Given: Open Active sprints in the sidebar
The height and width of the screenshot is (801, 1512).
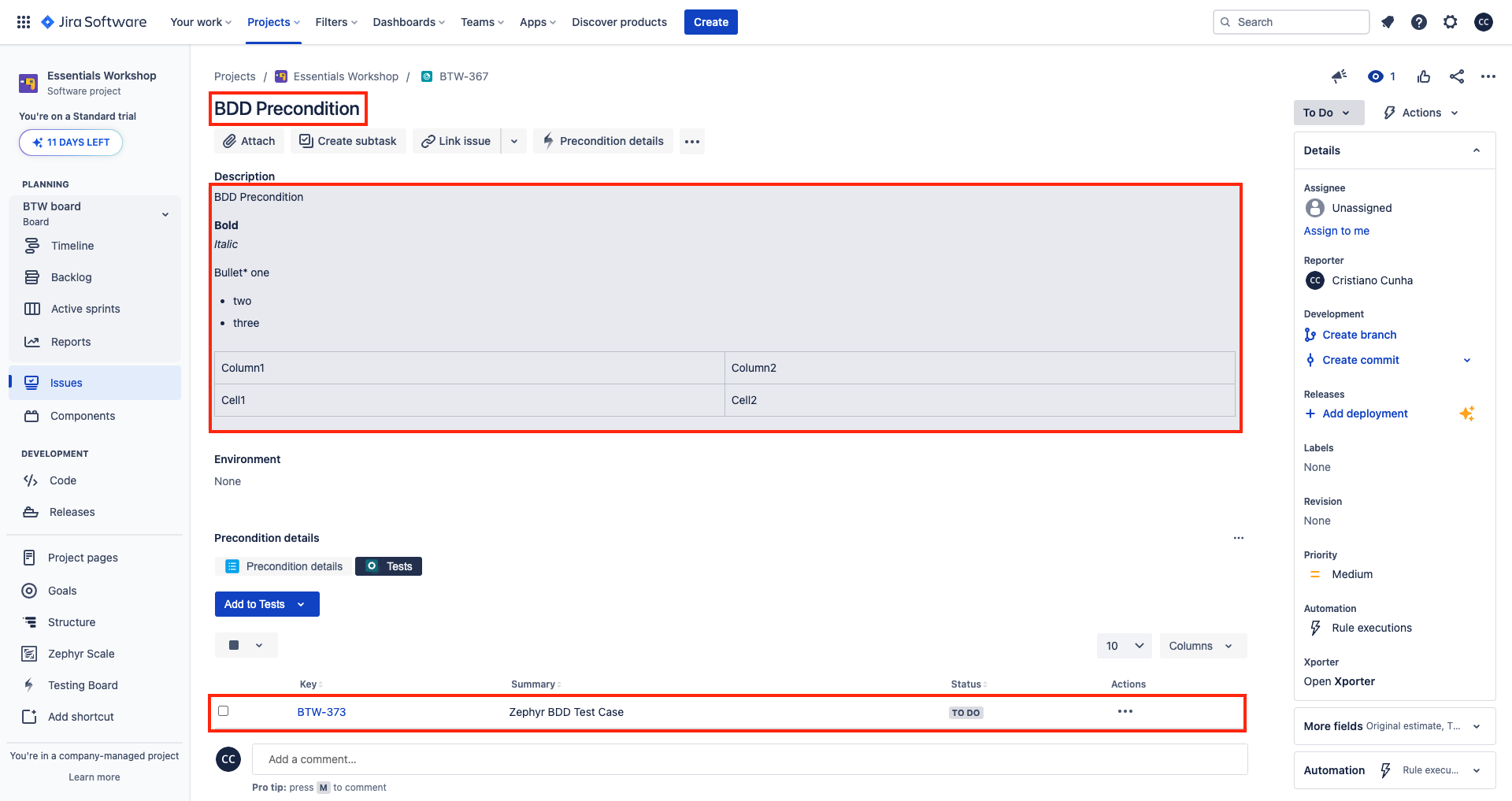Looking at the screenshot, I should (x=85, y=309).
